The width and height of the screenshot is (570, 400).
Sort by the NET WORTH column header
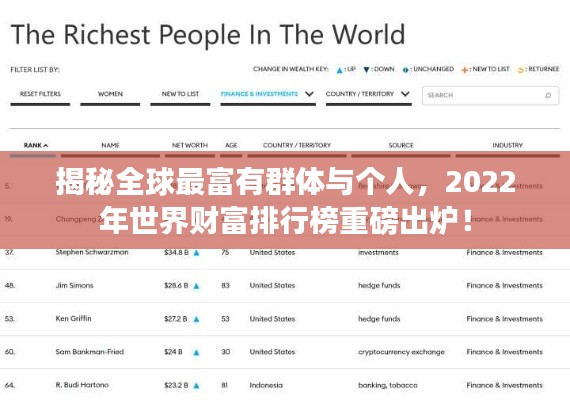[190, 145]
